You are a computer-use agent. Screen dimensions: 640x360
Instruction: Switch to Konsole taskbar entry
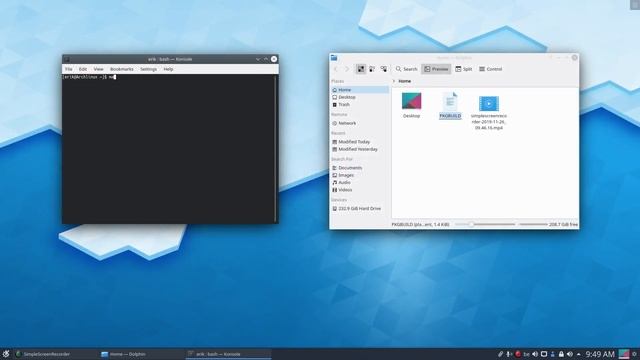pyautogui.click(x=229, y=354)
